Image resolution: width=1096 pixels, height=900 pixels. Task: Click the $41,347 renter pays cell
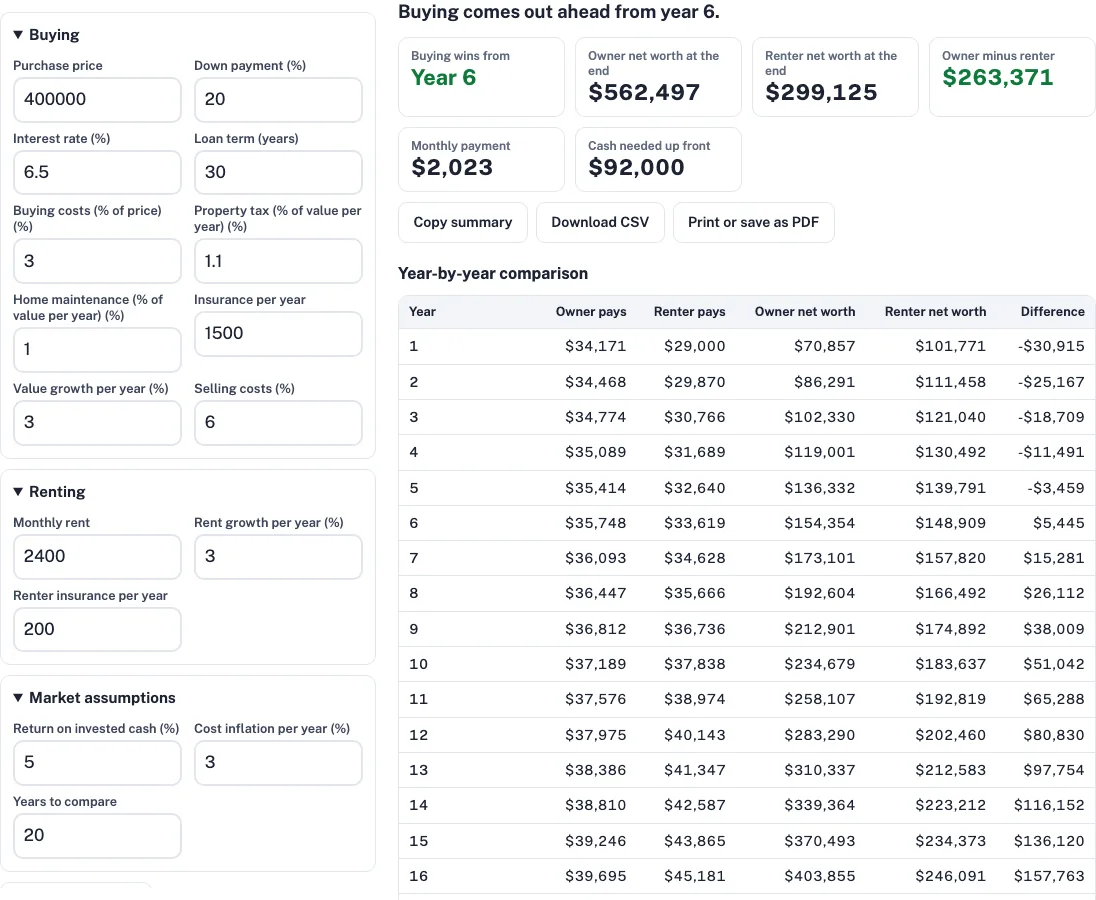[695, 770]
